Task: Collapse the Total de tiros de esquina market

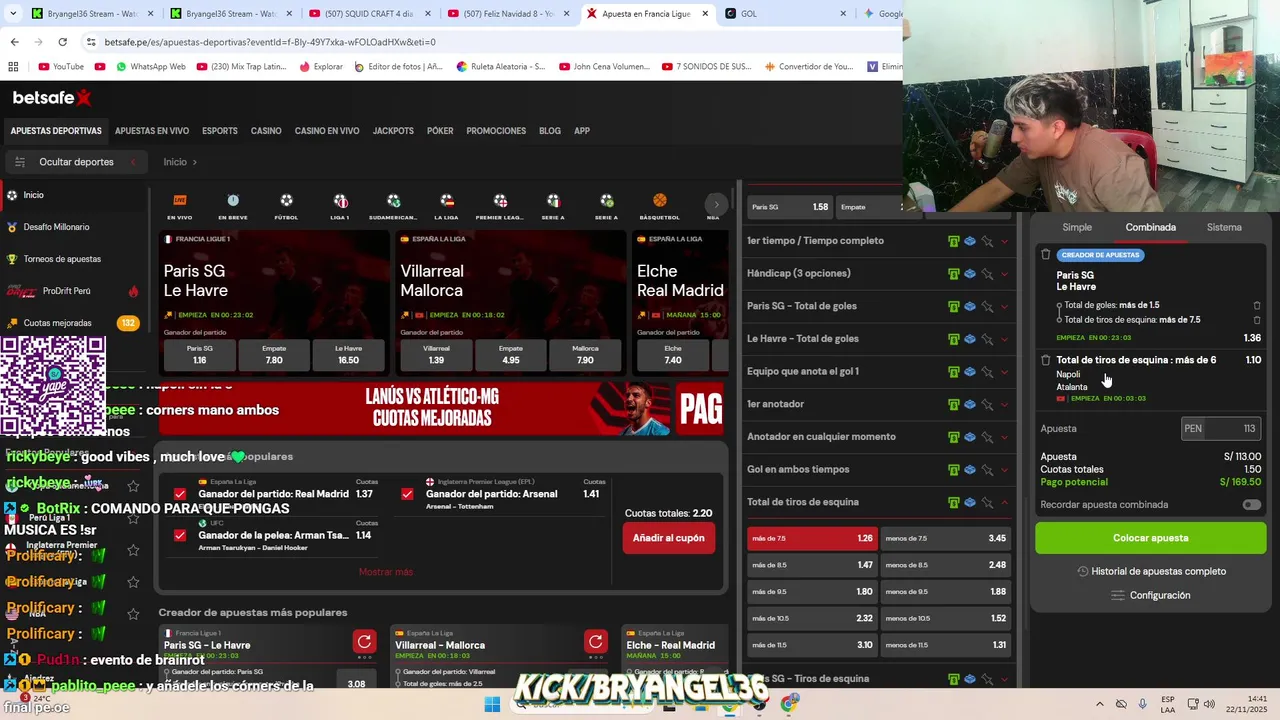Action: (1004, 502)
